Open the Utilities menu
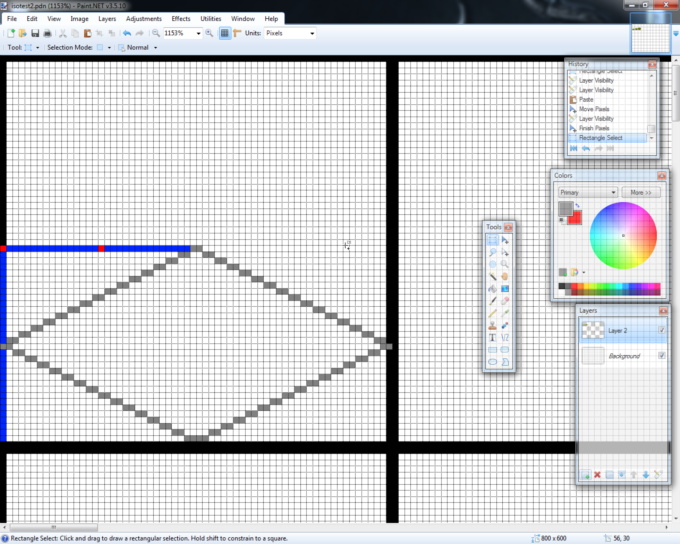This screenshot has height=544, width=680. [x=211, y=19]
